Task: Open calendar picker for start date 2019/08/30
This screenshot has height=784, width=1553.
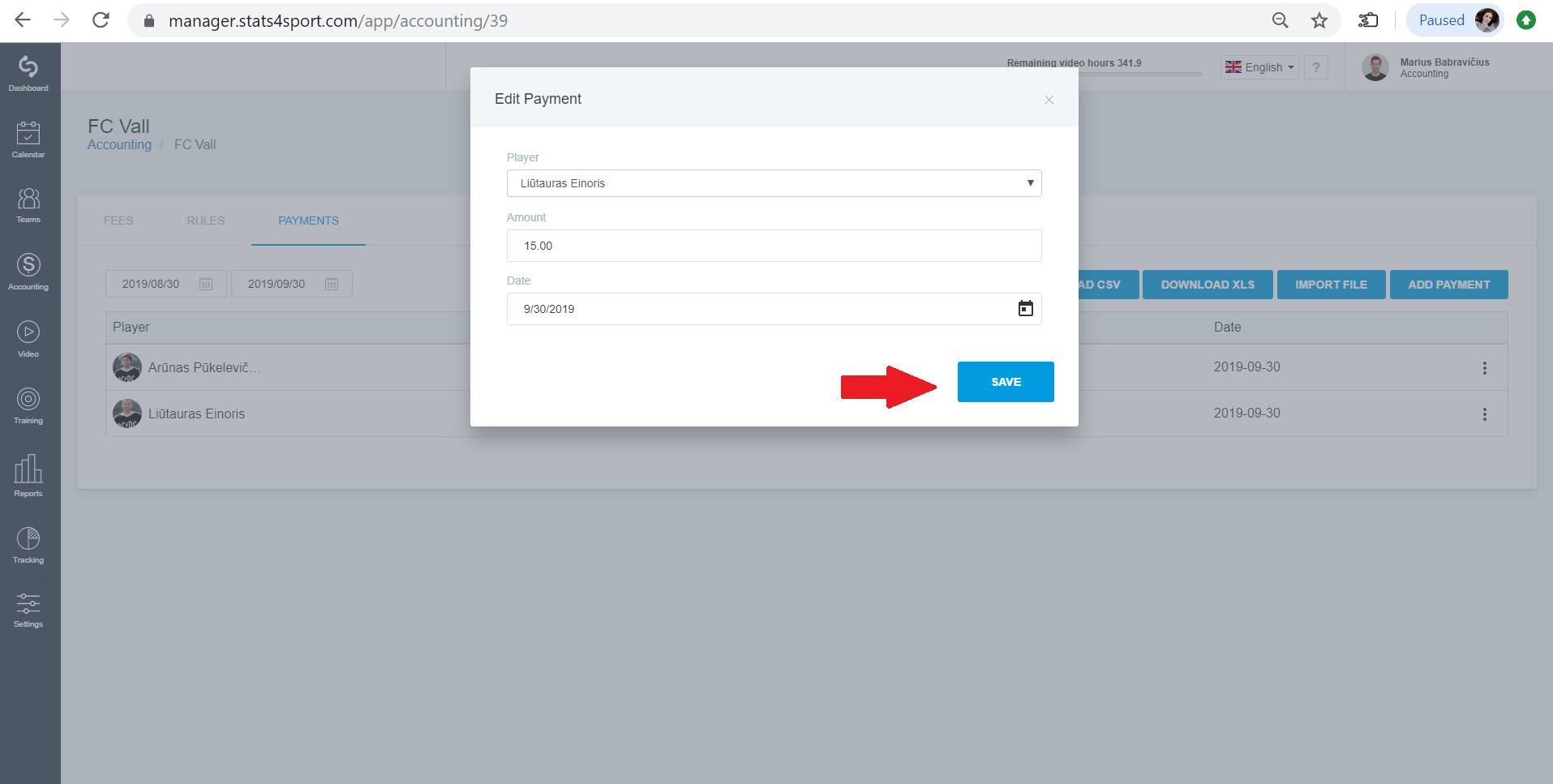Action: tap(206, 284)
